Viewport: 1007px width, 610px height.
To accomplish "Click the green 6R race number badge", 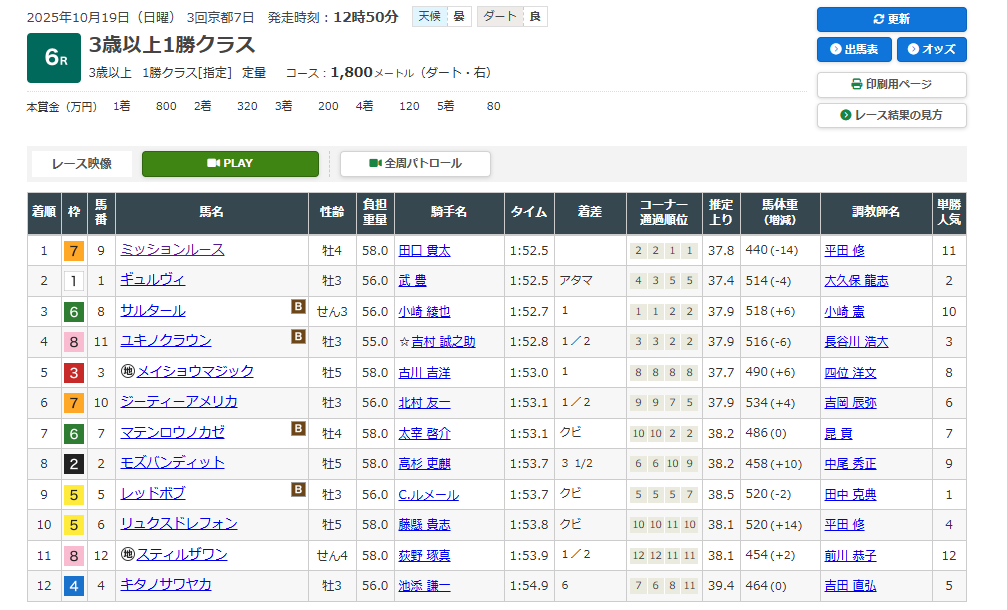I will (54, 60).
